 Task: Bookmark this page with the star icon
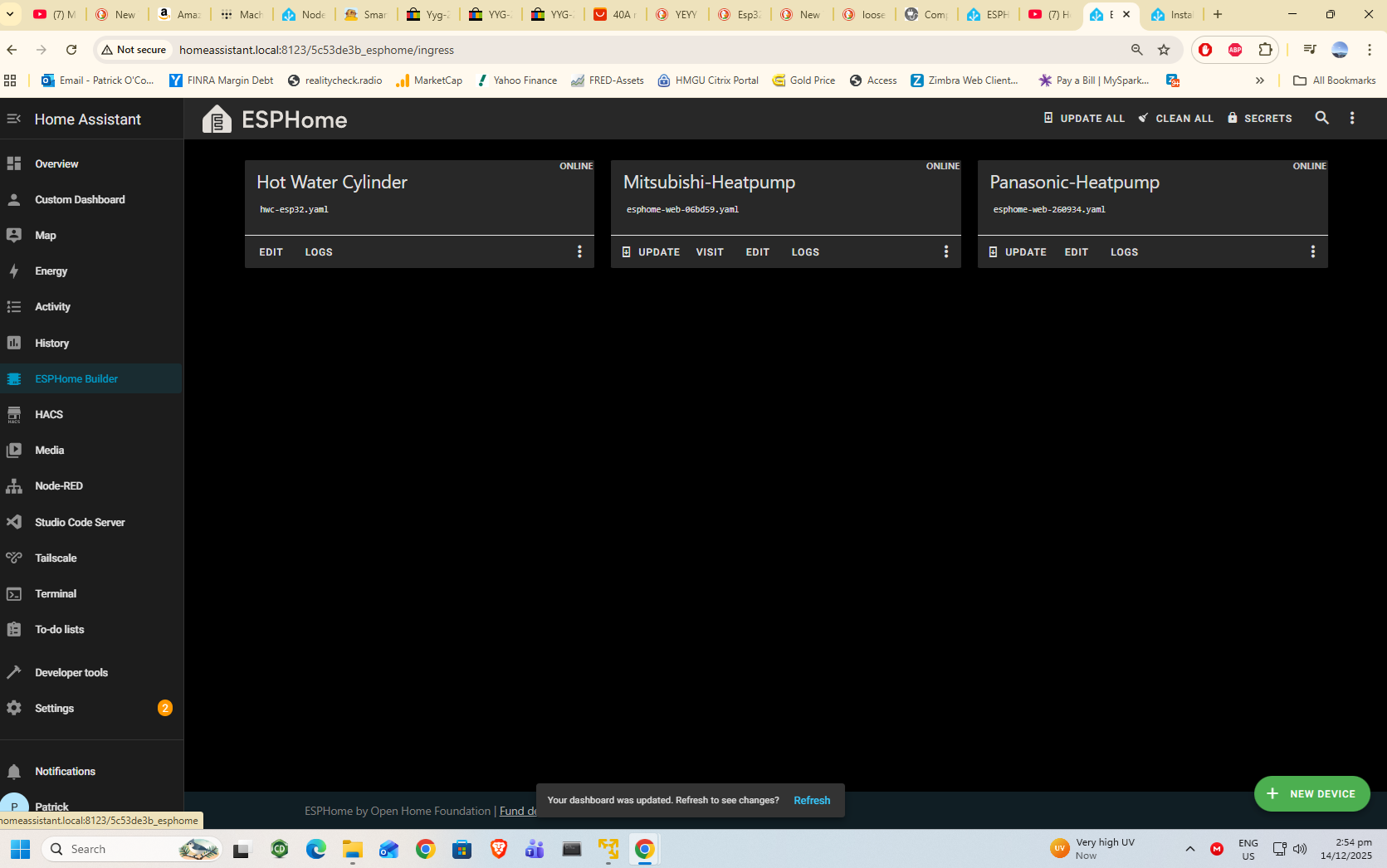(1164, 50)
